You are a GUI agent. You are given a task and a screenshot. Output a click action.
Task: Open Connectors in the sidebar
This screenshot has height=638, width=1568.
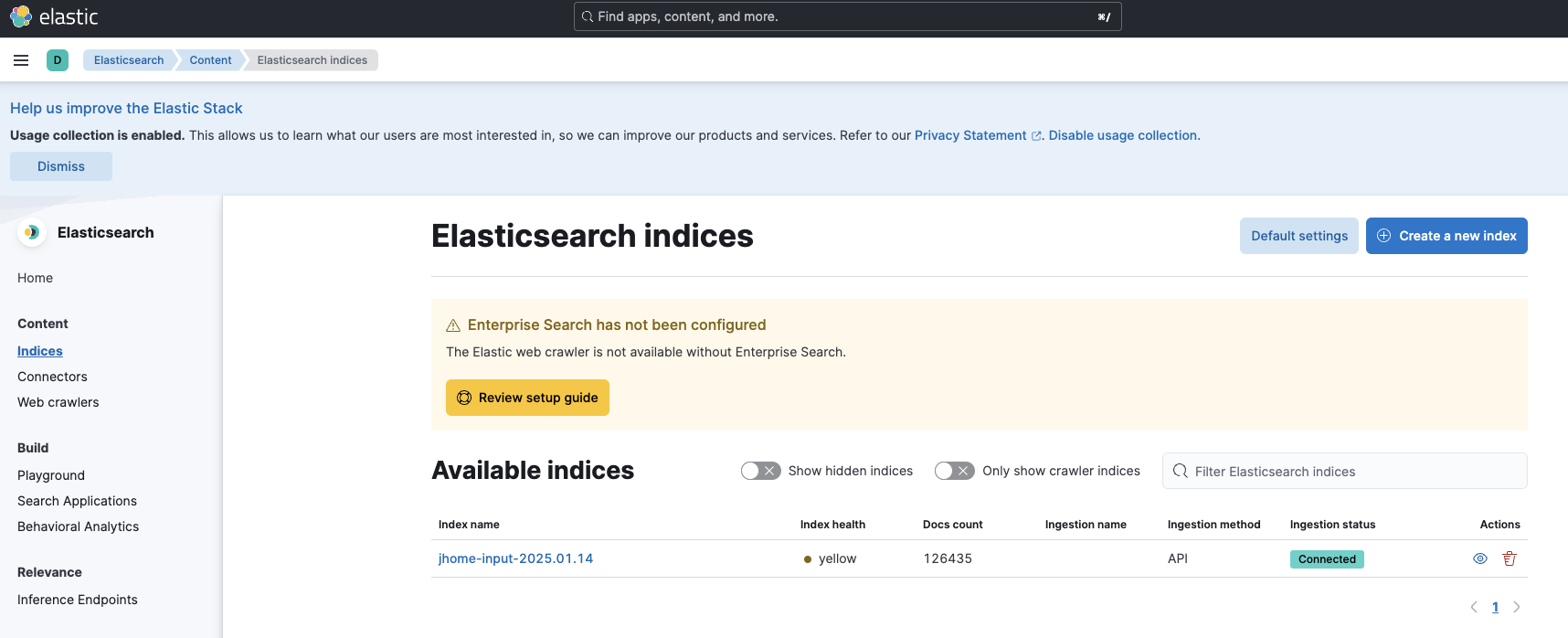click(x=52, y=377)
